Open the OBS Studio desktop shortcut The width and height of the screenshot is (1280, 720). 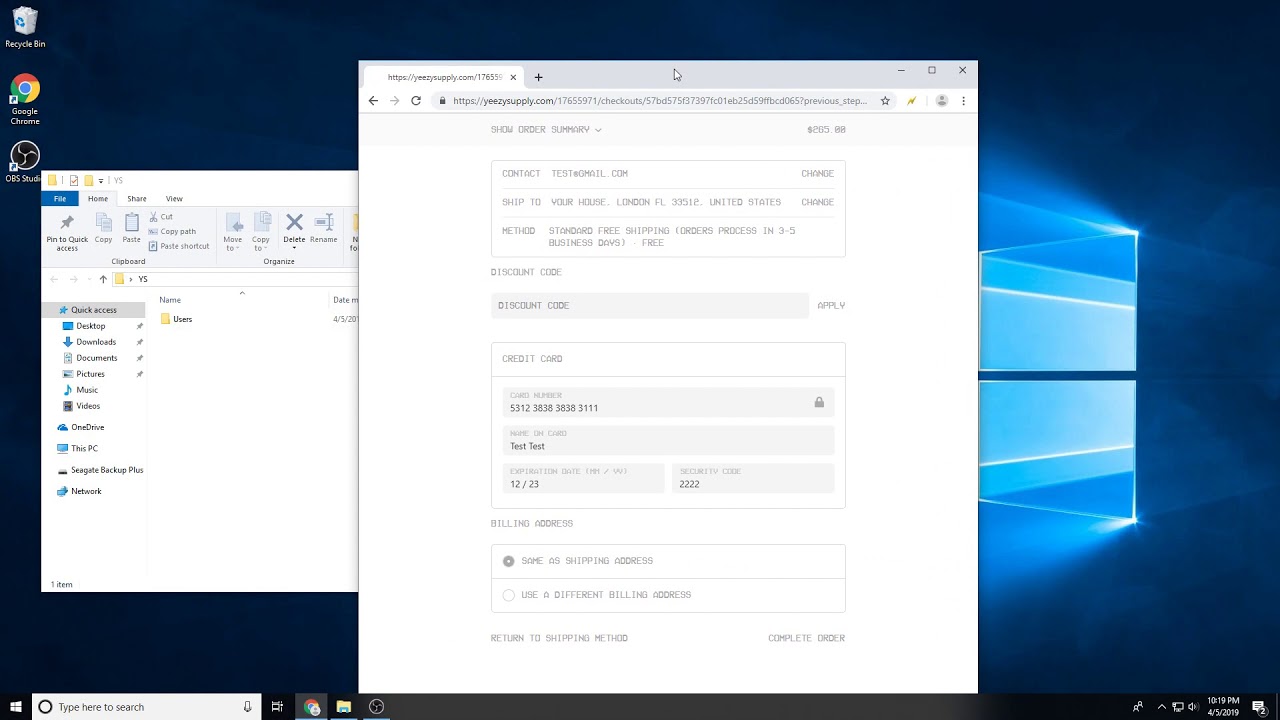click(24, 162)
